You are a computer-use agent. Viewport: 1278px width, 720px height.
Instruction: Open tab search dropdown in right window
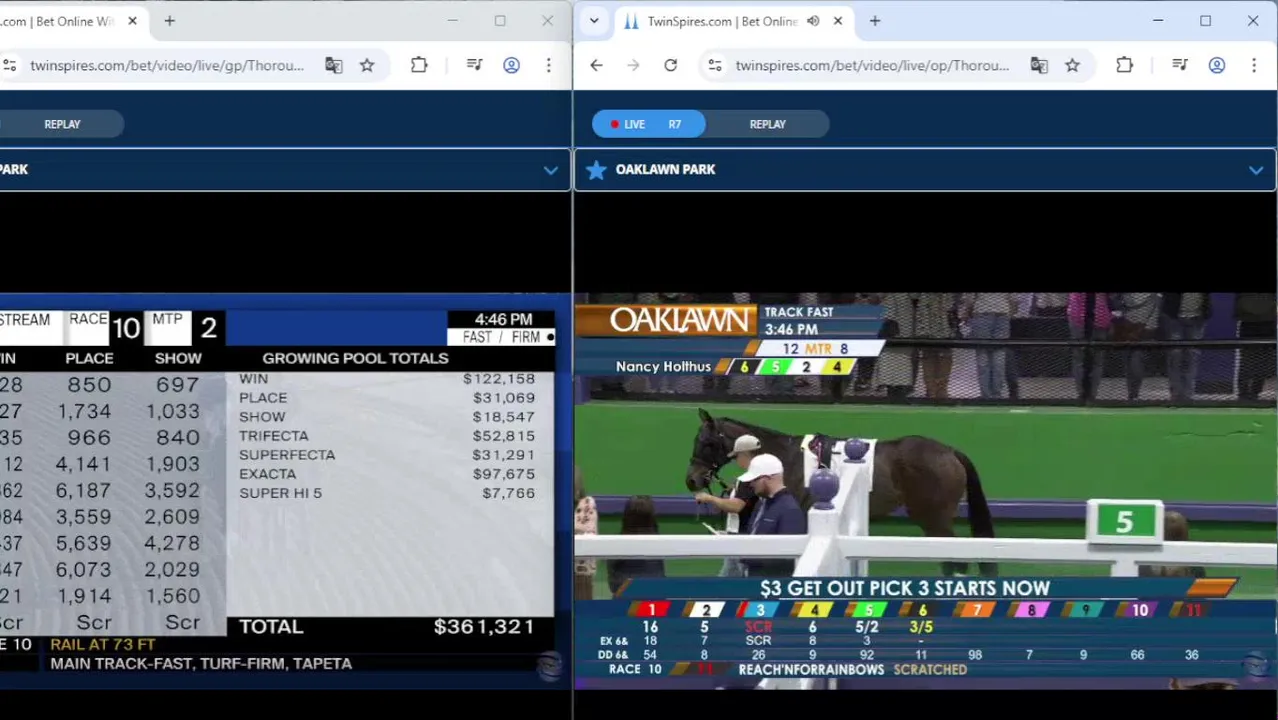tap(594, 21)
